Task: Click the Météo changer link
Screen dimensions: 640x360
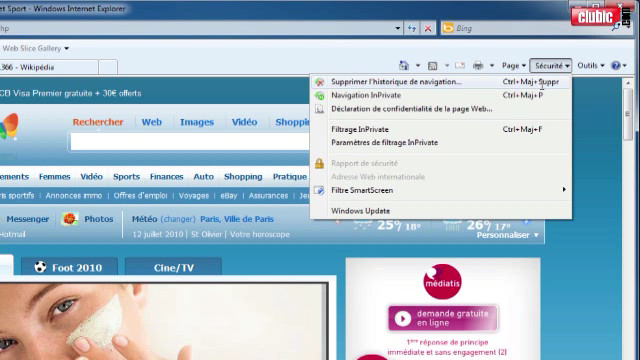Action: click(x=178, y=219)
